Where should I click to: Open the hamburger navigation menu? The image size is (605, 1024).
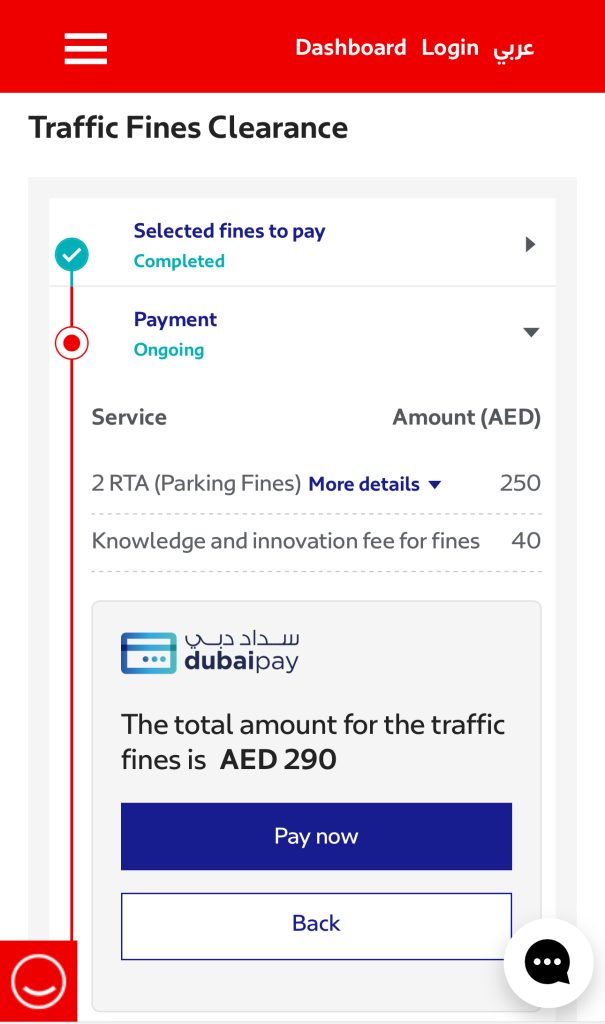pyautogui.click(x=86, y=48)
